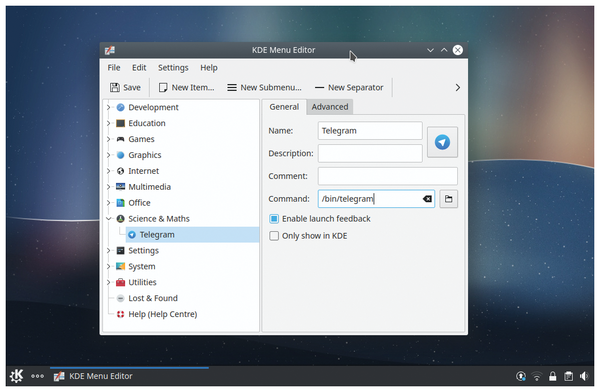Open the Help menu
Viewport: 600px width, 392px height.
click(x=209, y=68)
